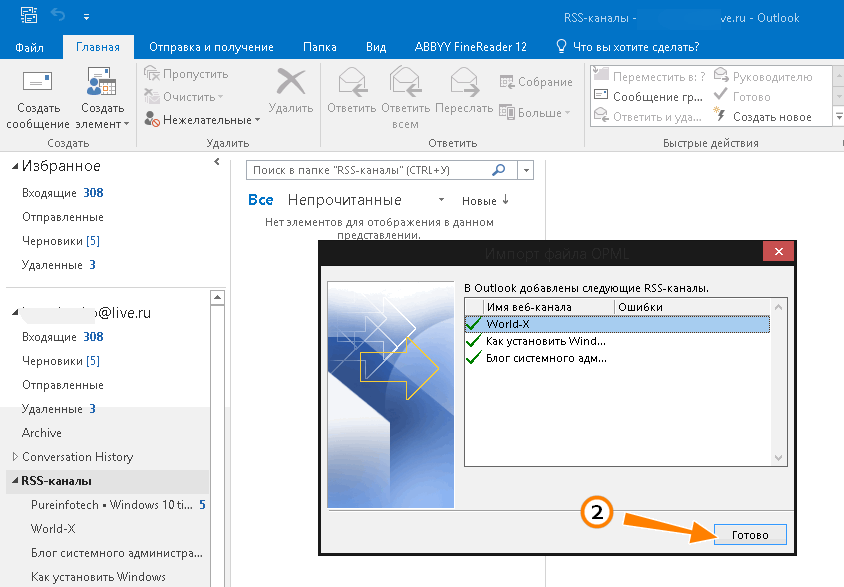Select Как установить Wind... row in dialog
The height and width of the screenshot is (587, 844).
[617, 341]
